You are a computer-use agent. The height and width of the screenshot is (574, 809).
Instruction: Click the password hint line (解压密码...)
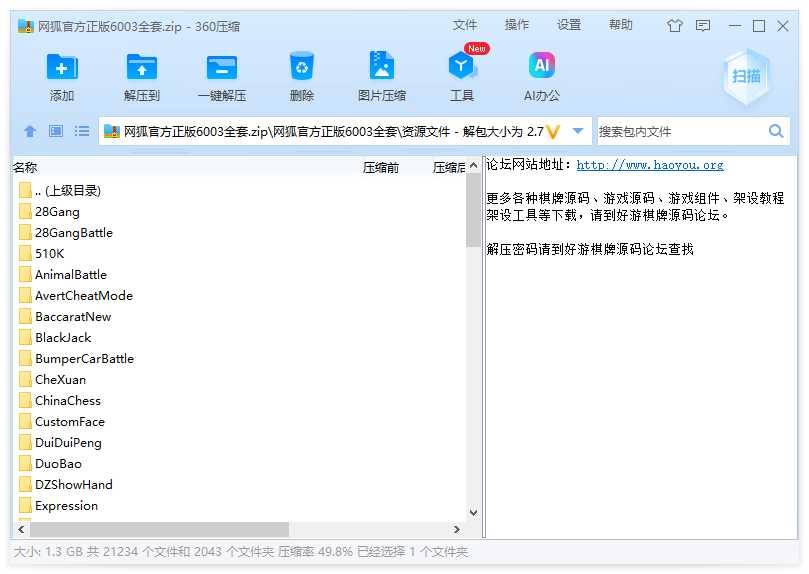[x=590, y=249]
